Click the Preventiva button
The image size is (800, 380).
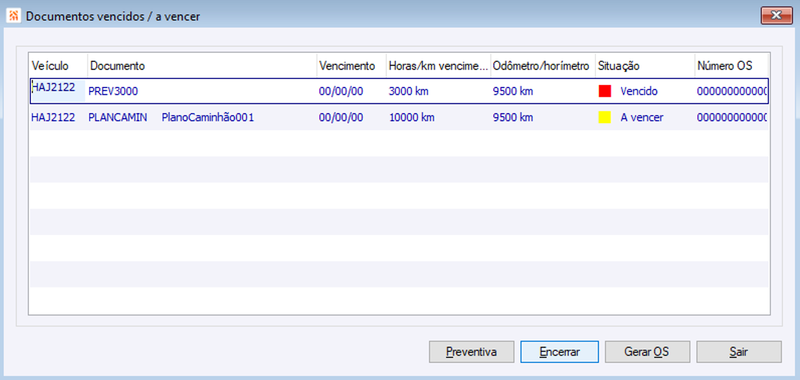471,352
